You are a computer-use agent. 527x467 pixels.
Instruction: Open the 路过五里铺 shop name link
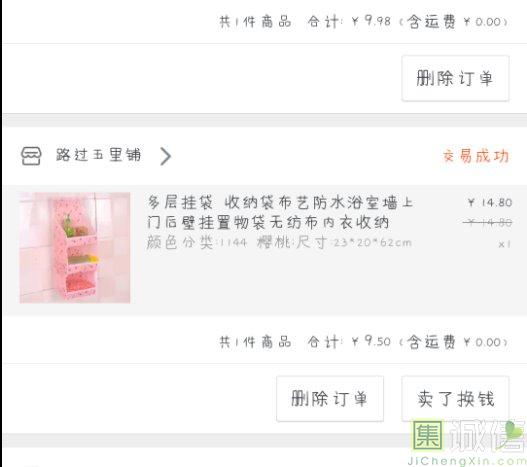coord(98,155)
